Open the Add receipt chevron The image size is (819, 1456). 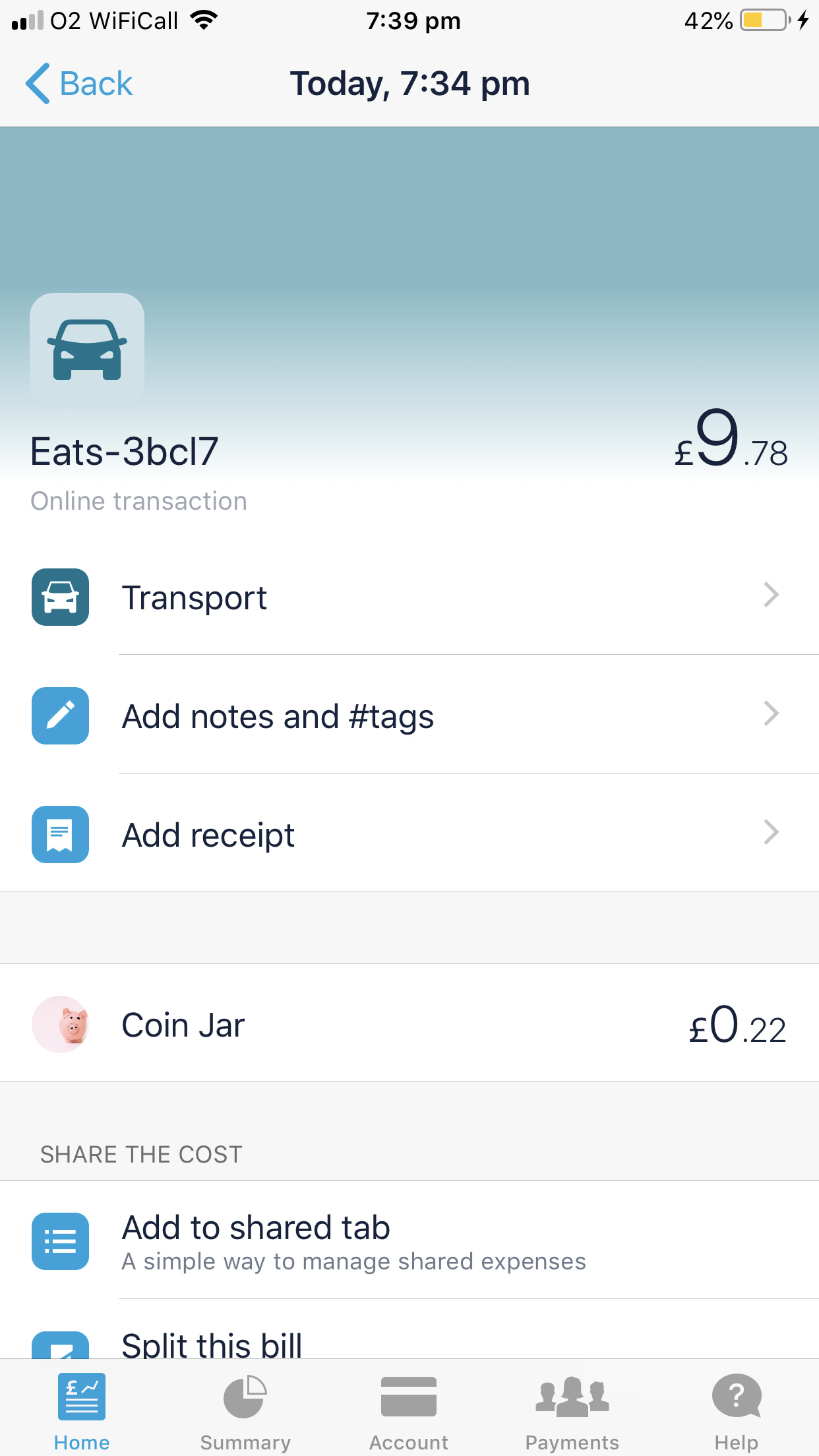point(771,833)
